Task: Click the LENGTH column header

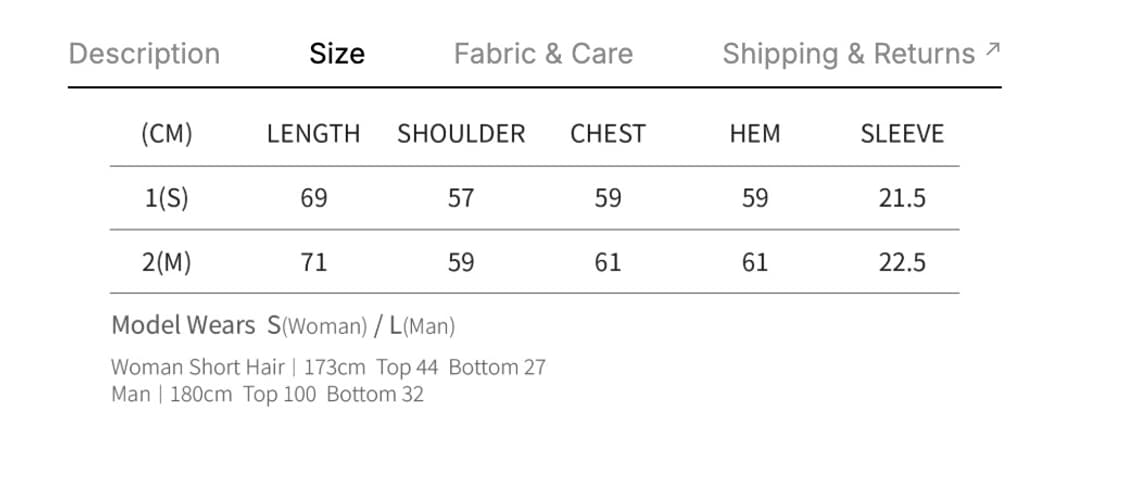Action: pyautogui.click(x=313, y=134)
